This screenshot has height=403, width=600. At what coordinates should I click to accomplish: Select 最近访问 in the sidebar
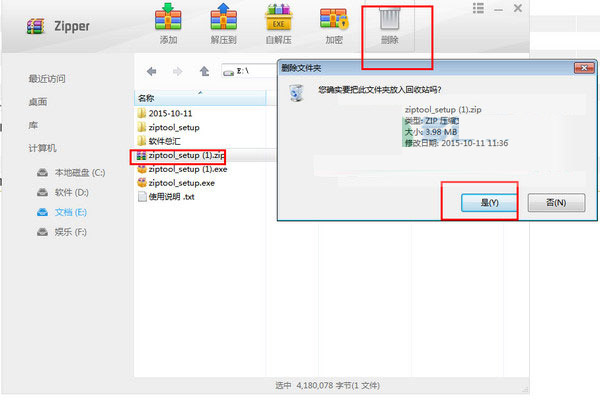click(x=47, y=79)
